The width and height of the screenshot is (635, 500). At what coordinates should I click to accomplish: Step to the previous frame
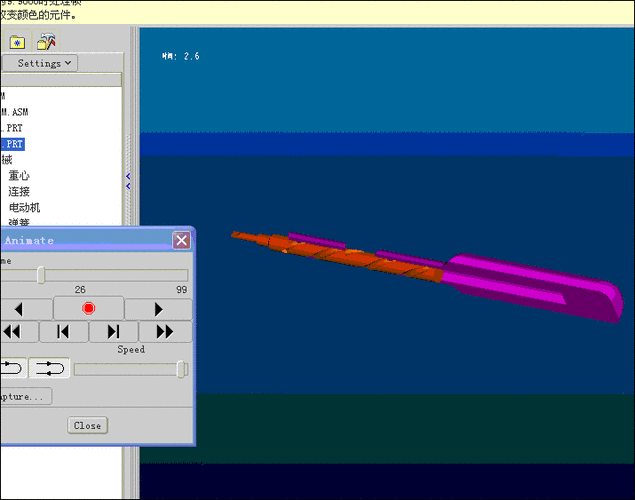(63, 332)
